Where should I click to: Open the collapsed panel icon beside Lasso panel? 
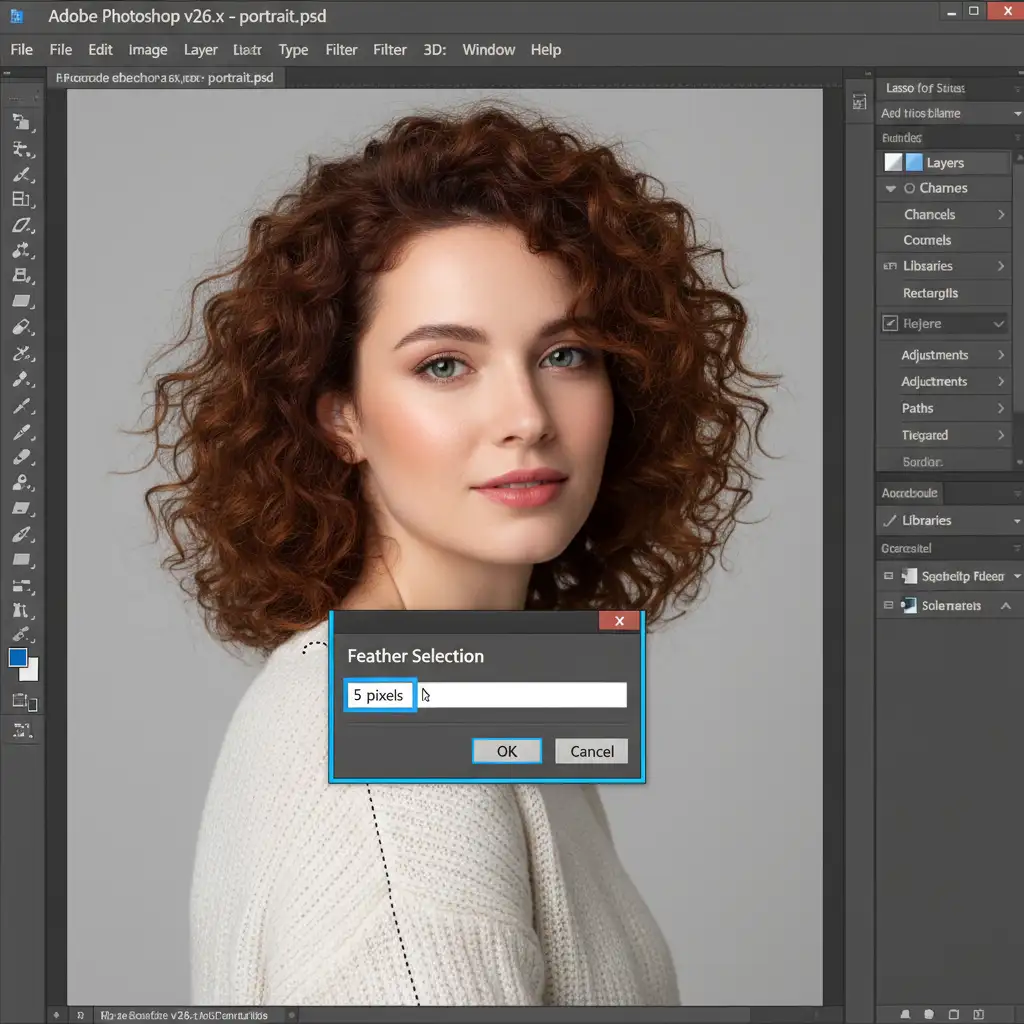pos(858,100)
